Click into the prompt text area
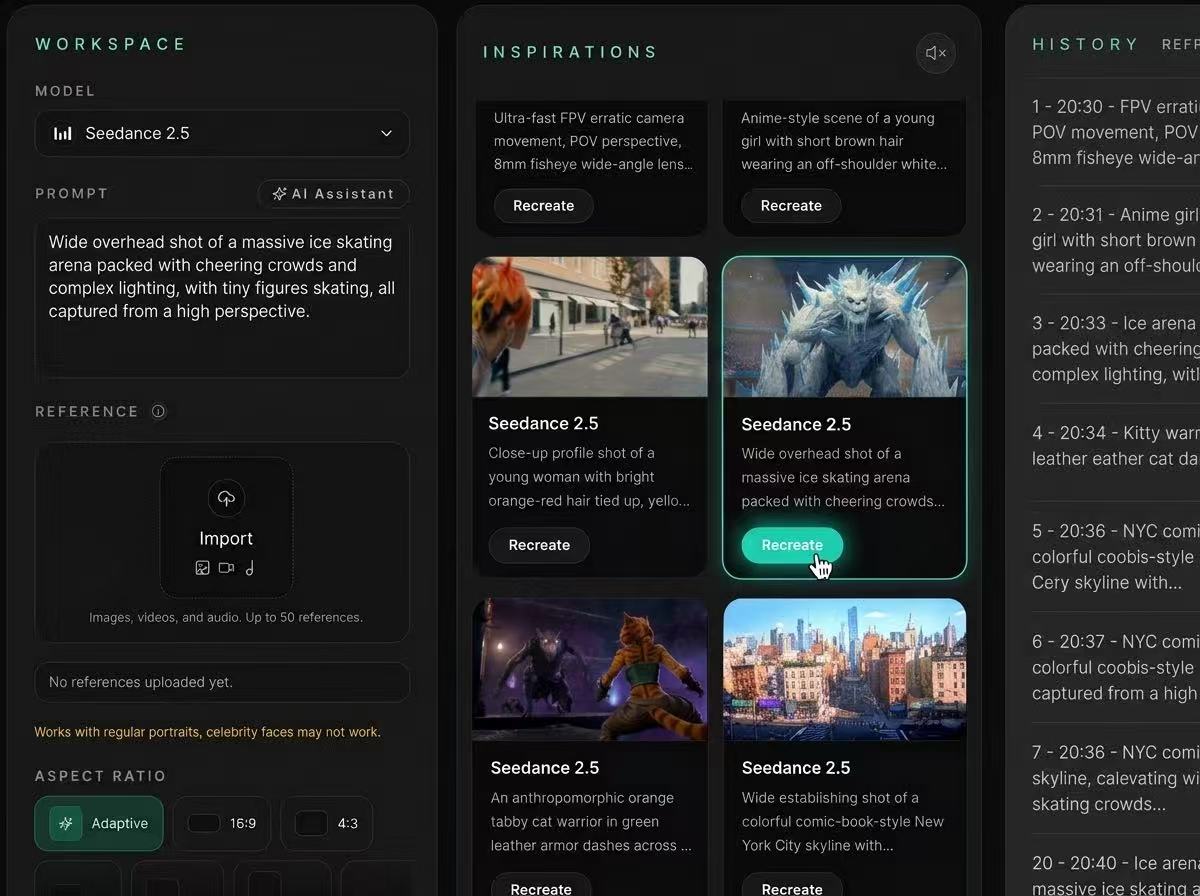1200x896 pixels. pos(222,298)
